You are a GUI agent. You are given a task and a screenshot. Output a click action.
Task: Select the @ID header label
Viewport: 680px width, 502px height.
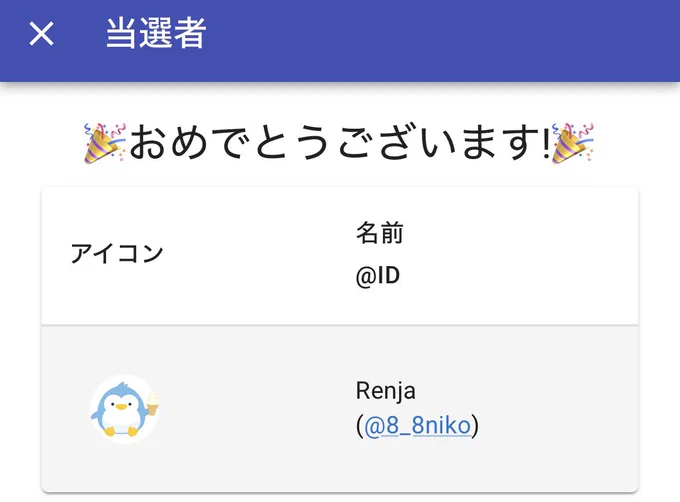(x=378, y=276)
